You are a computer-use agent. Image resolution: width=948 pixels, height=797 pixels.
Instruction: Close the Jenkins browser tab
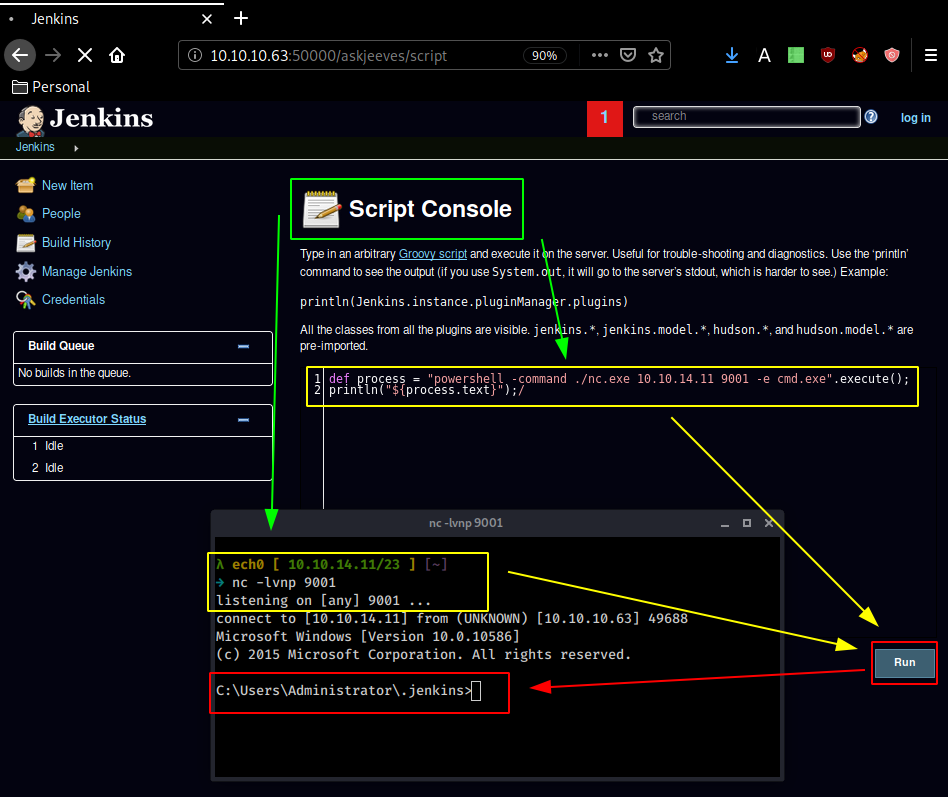207,19
